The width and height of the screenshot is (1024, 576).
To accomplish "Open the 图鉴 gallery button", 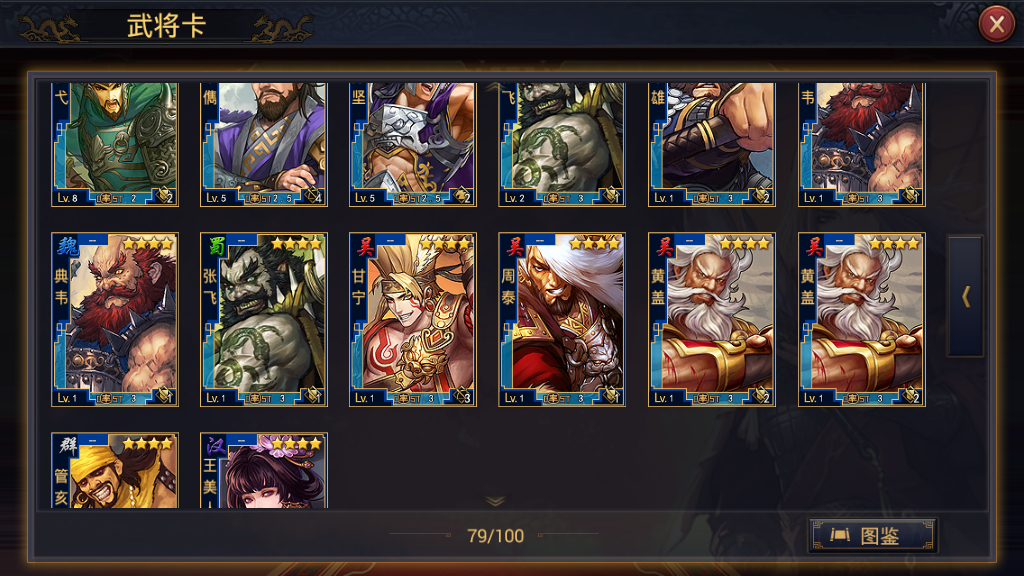I will [x=872, y=536].
